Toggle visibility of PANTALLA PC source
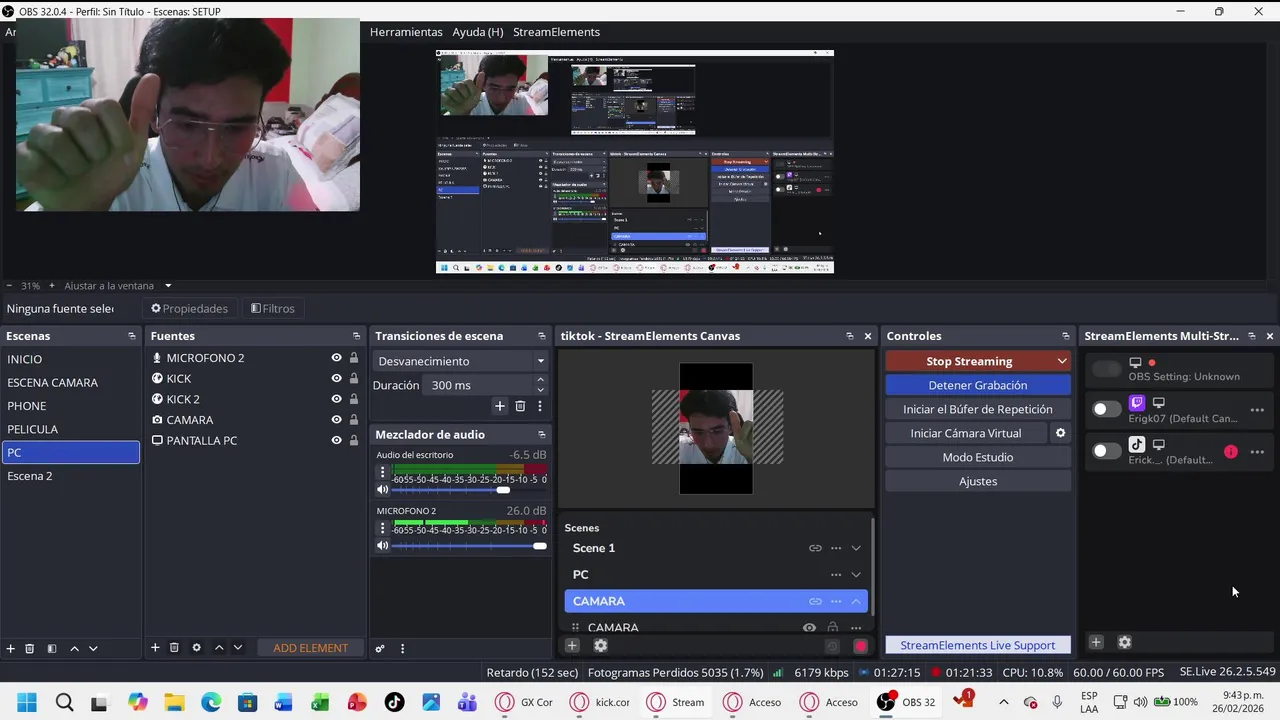 click(x=337, y=441)
